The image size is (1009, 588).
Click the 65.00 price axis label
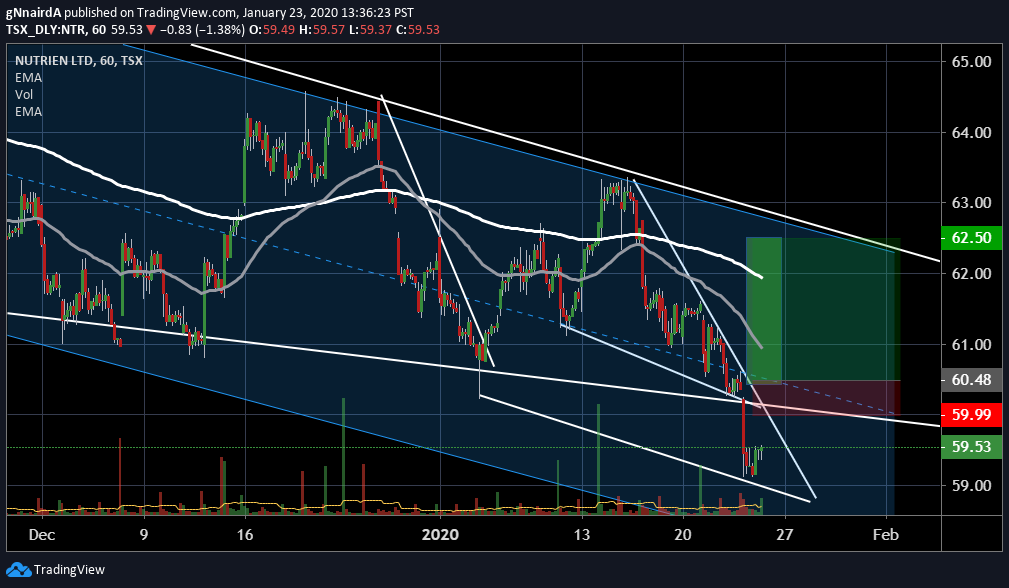971,62
